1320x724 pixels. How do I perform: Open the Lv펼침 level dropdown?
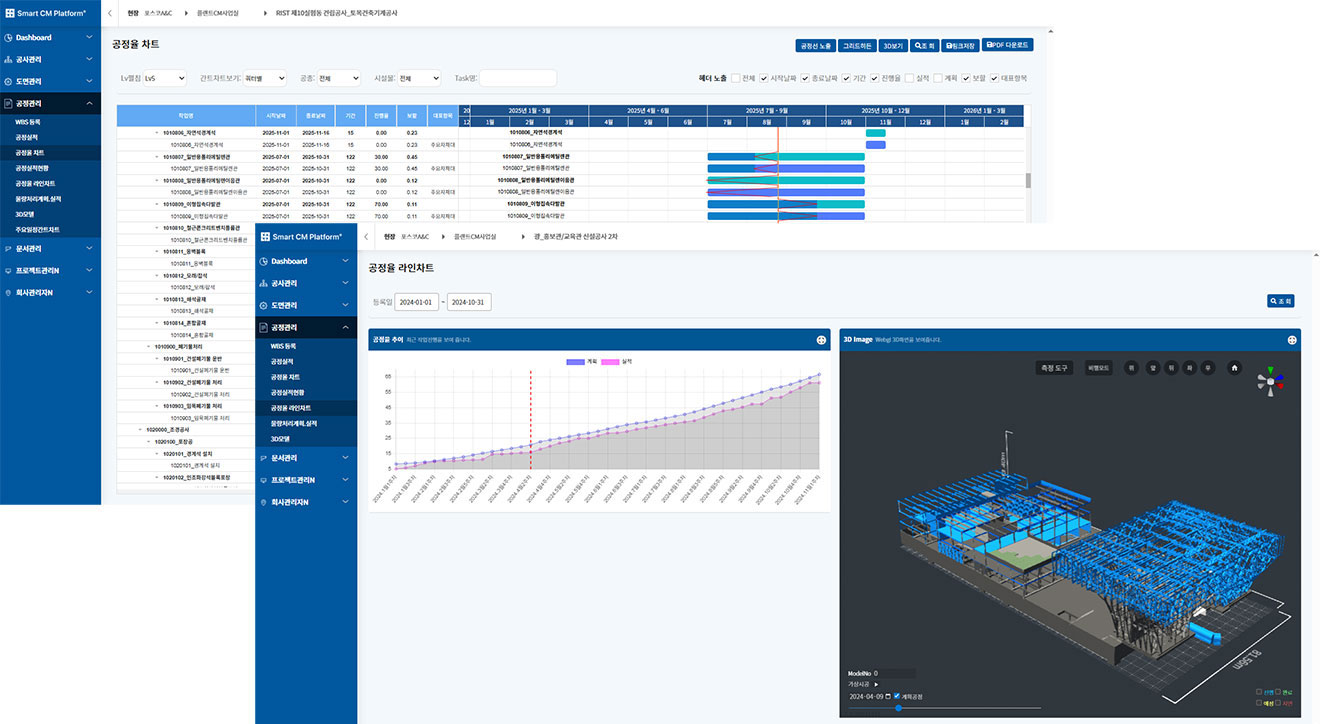[163, 78]
